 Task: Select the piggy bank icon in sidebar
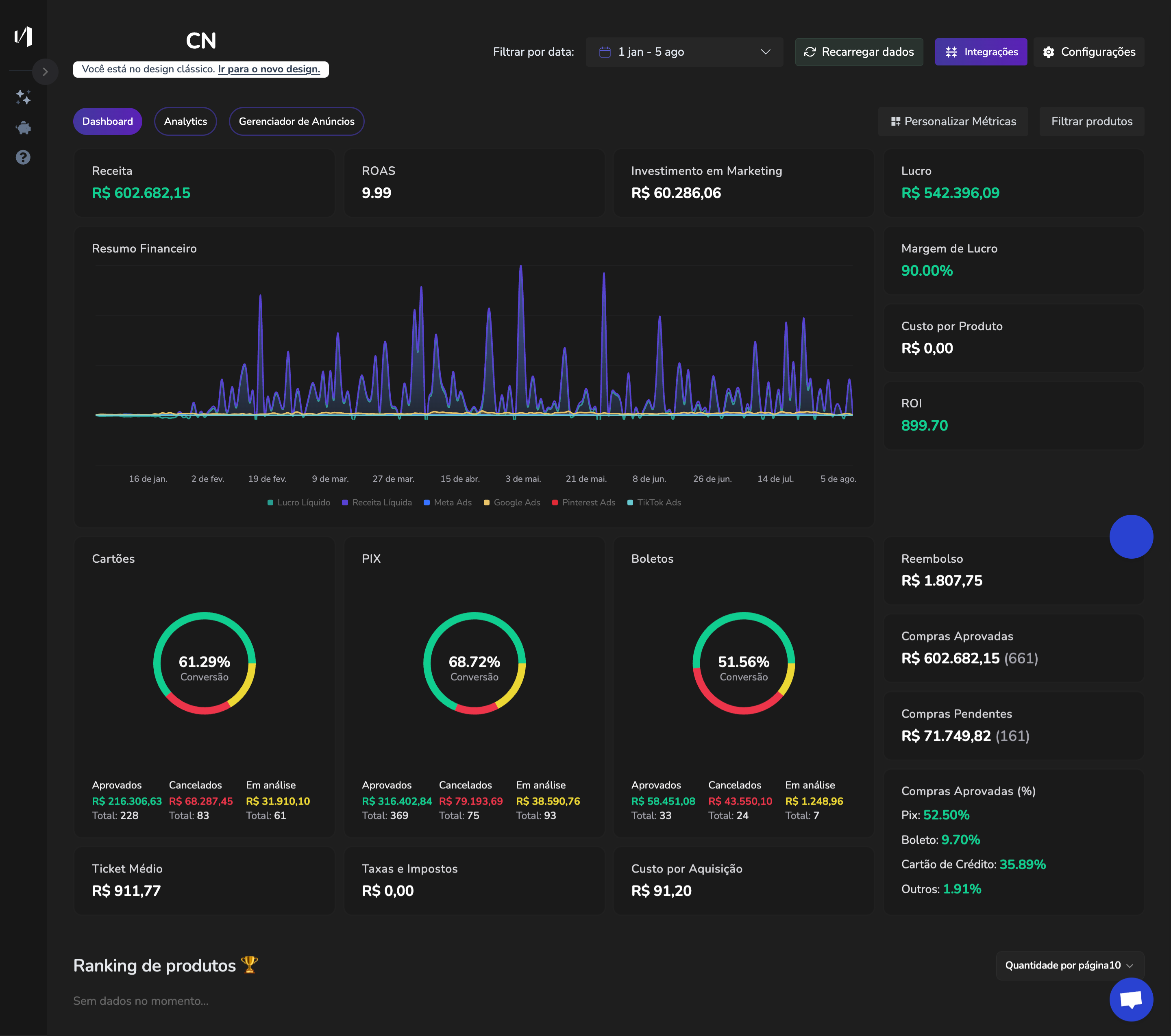point(24,128)
